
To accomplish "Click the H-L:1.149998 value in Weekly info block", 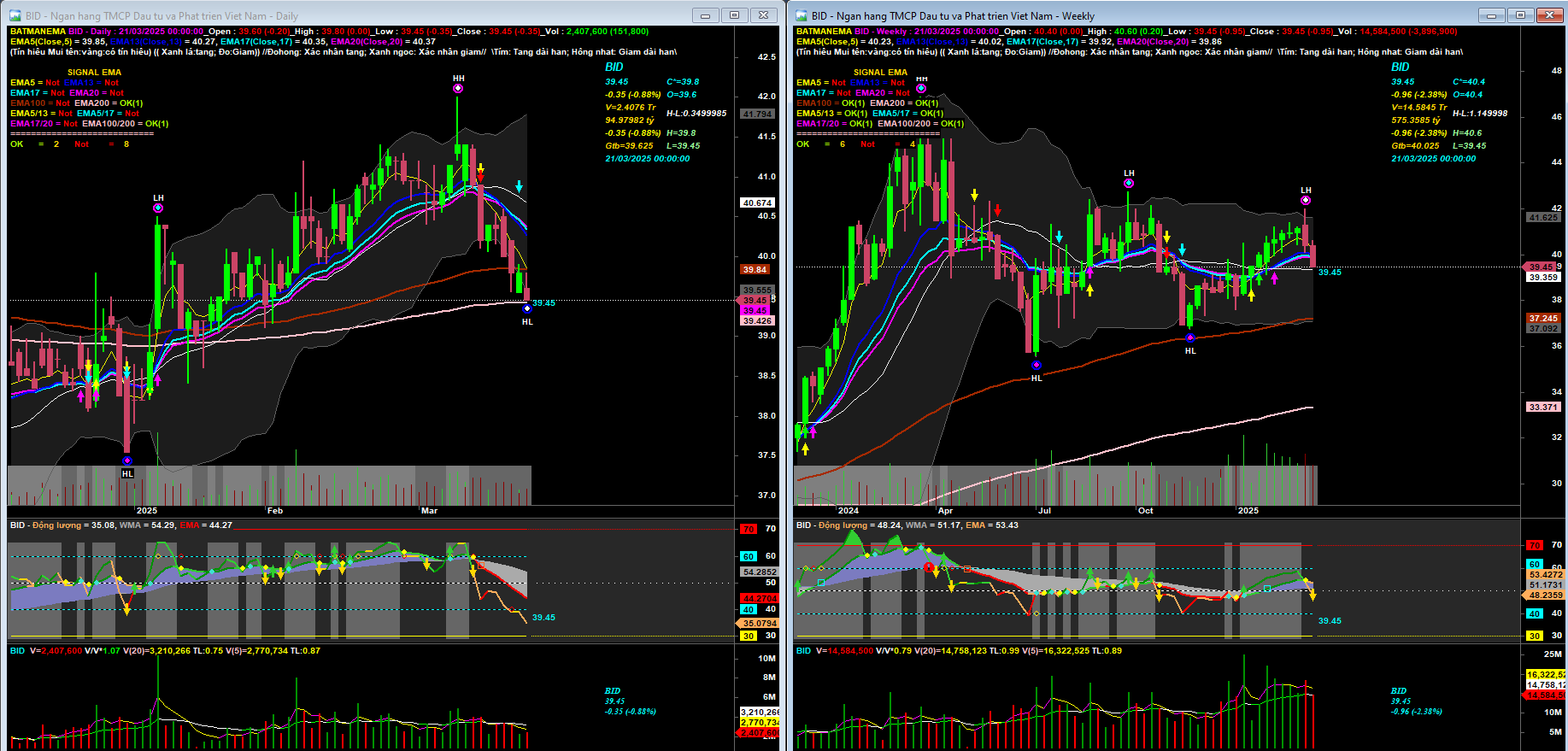I will [x=1480, y=114].
